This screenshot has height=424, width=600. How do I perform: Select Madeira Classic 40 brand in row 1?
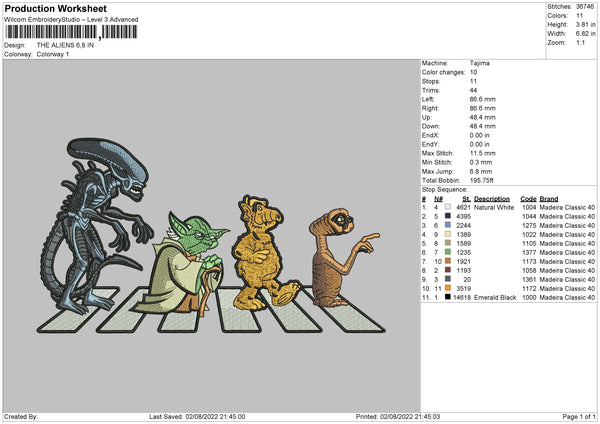(x=567, y=207)
